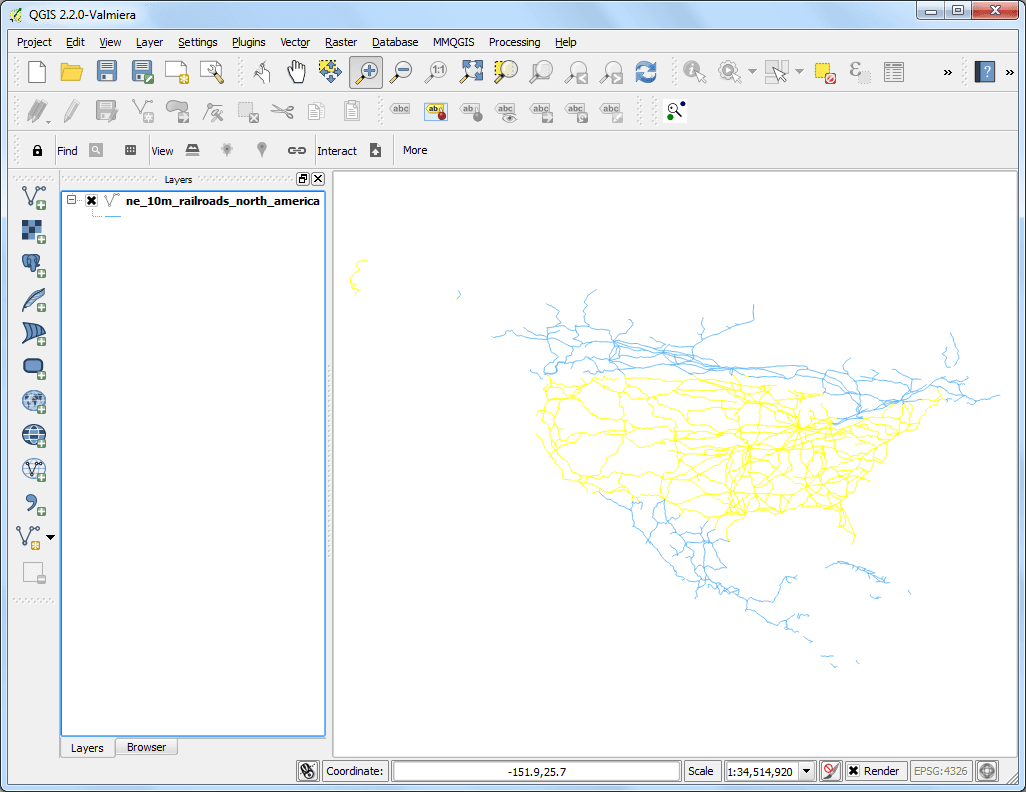Switch to the Browser tab
This screenshot has width=1026, height=792.
[x=146, y=747]
